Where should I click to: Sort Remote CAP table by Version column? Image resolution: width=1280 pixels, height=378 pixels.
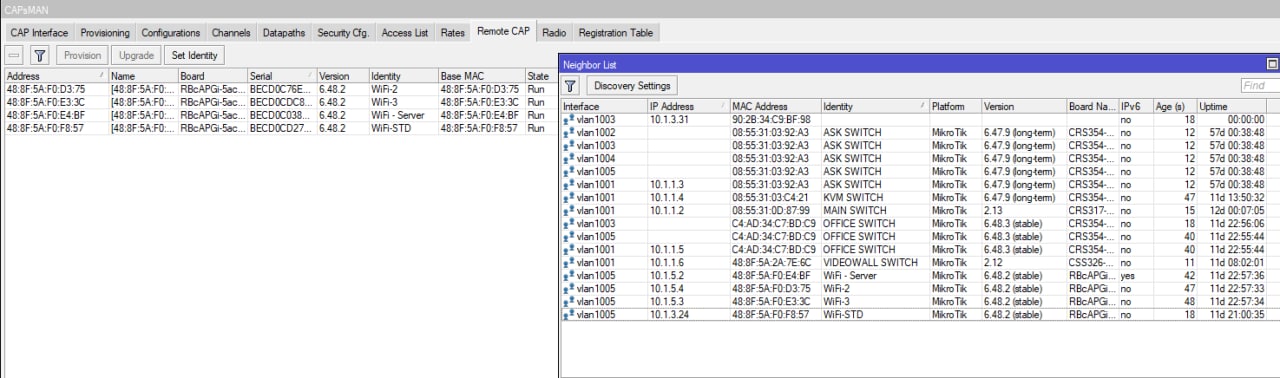(342, 76)
